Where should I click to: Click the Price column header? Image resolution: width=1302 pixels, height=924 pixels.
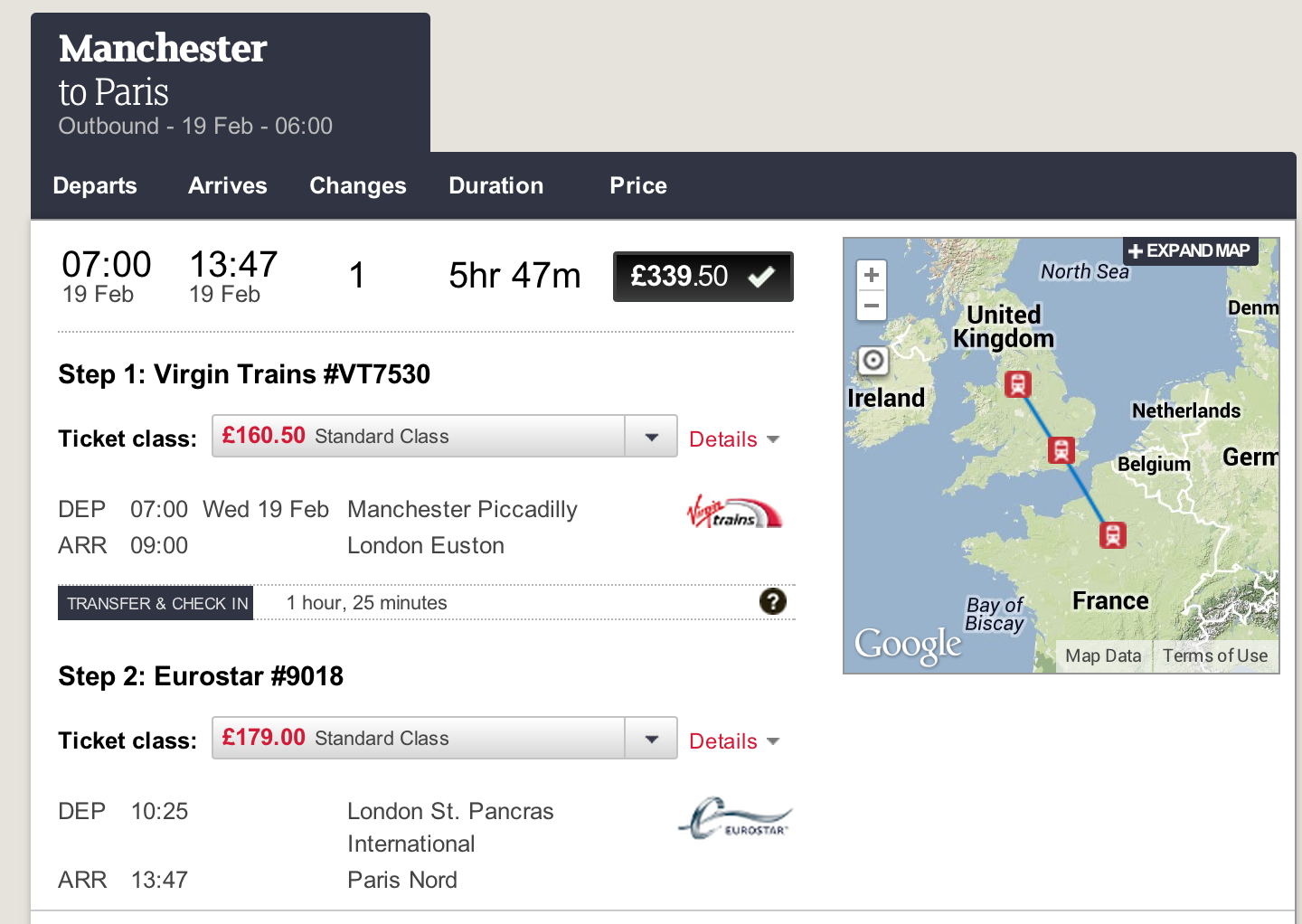pyautogui.click(x=638, y=185)
